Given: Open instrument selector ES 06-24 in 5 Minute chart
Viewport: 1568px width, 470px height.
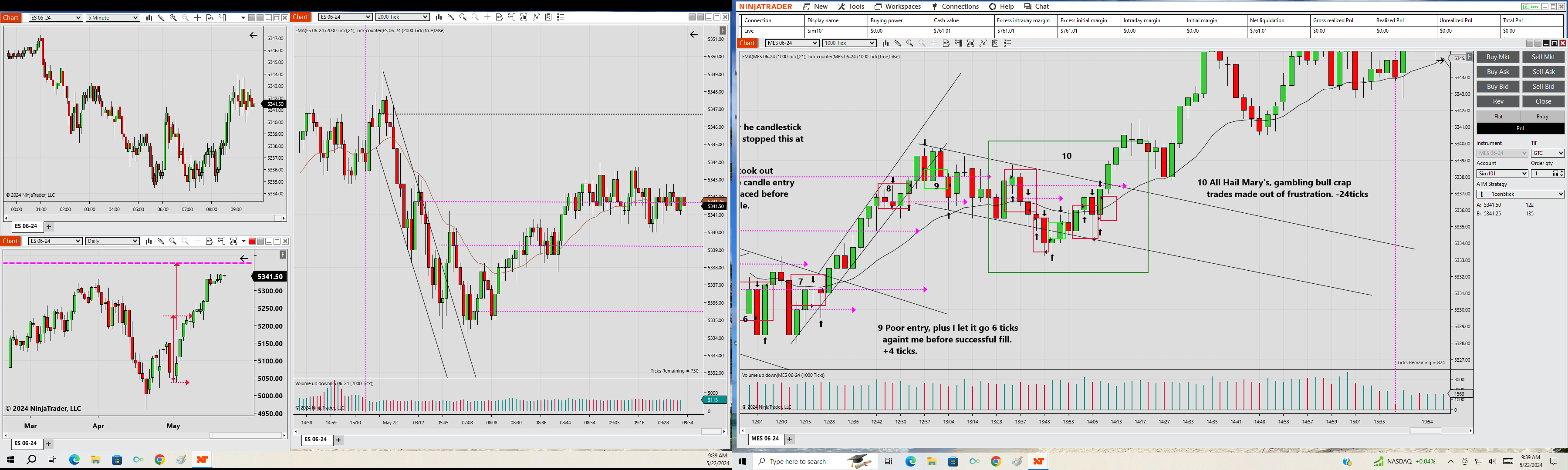Looking at the screenshot, I should pyautogui.click(x=55, y=18).
